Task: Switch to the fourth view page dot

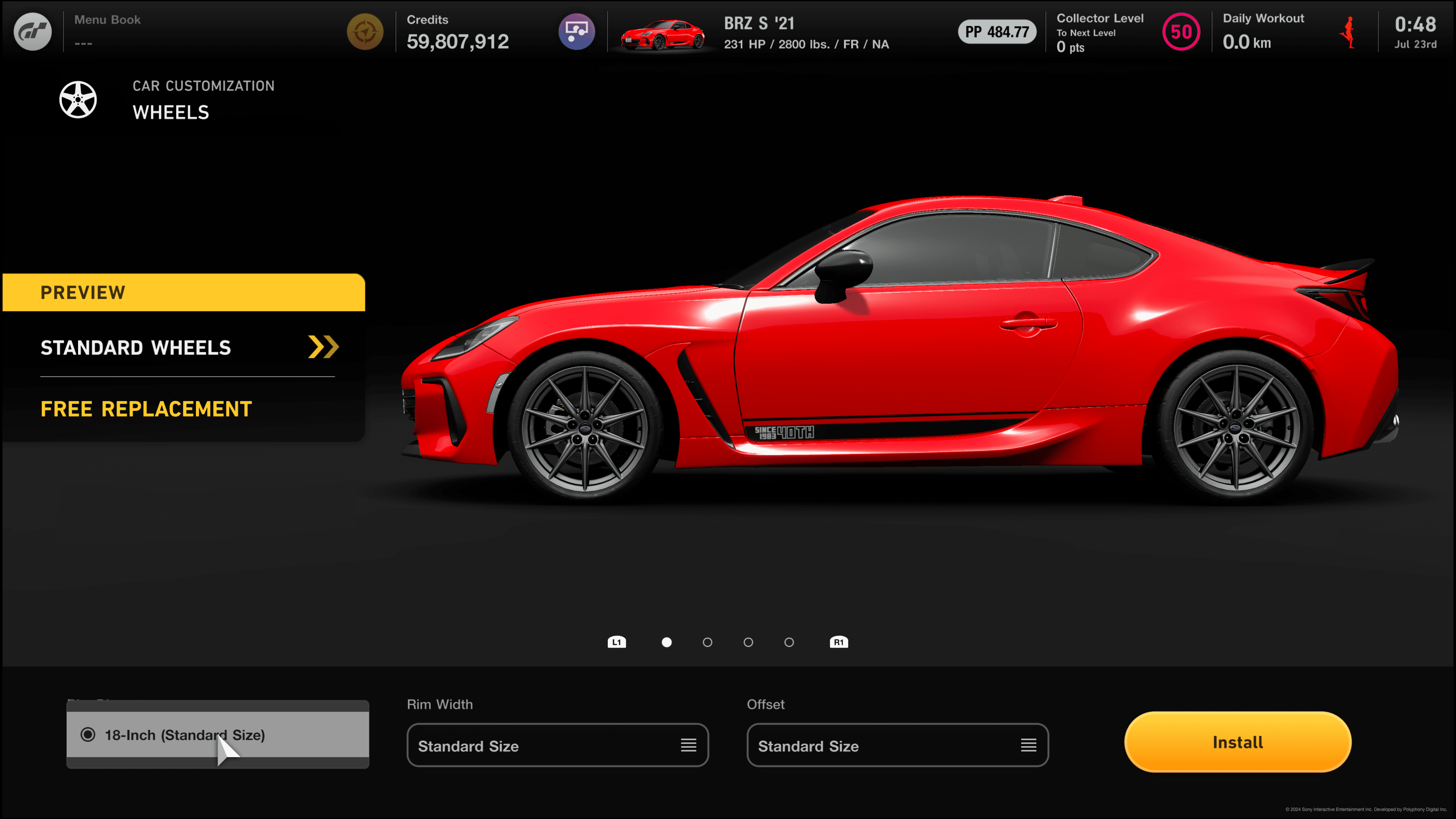Action: tap(789, 642)
